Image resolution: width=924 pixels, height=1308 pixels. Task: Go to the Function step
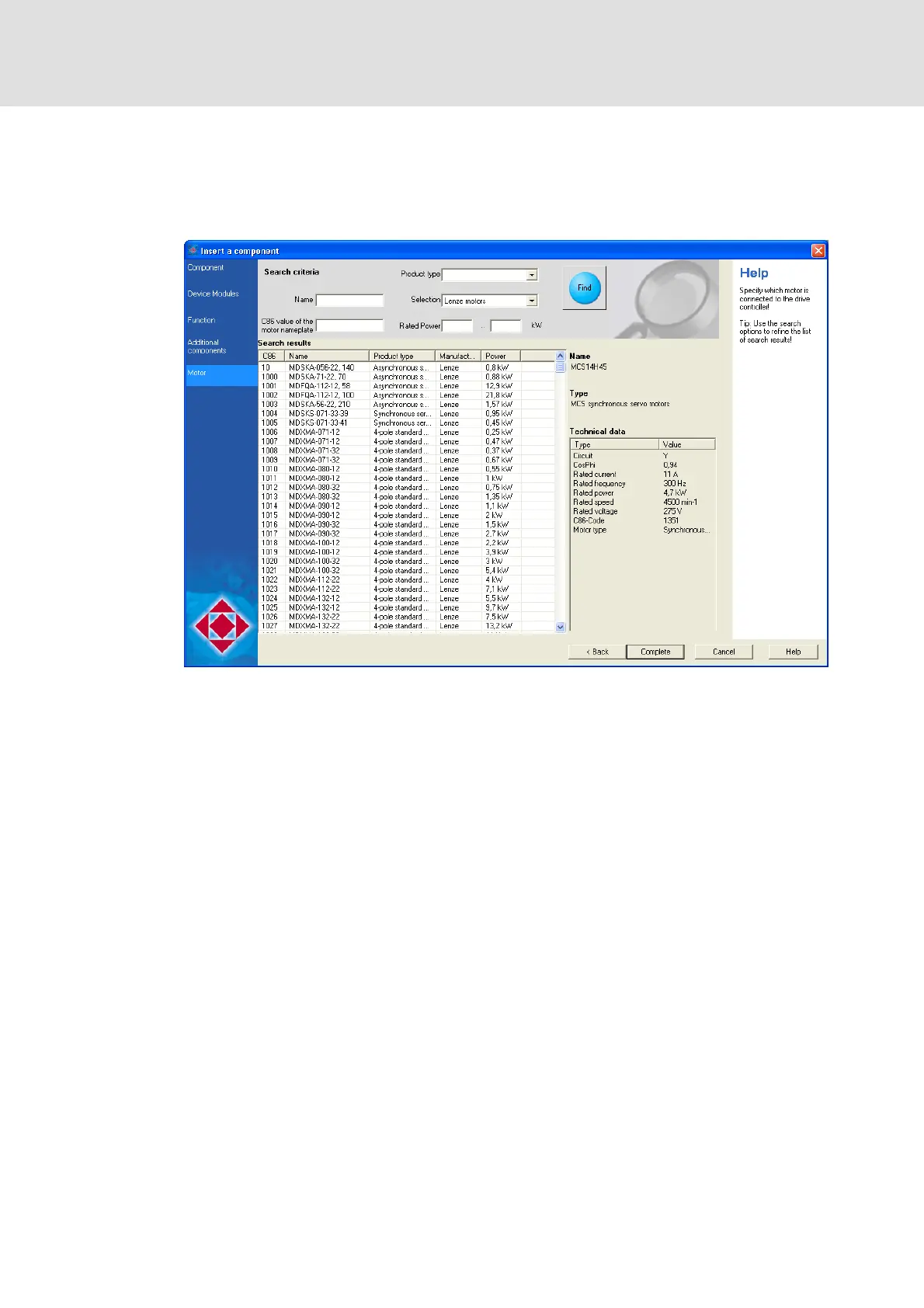[201, 320]
